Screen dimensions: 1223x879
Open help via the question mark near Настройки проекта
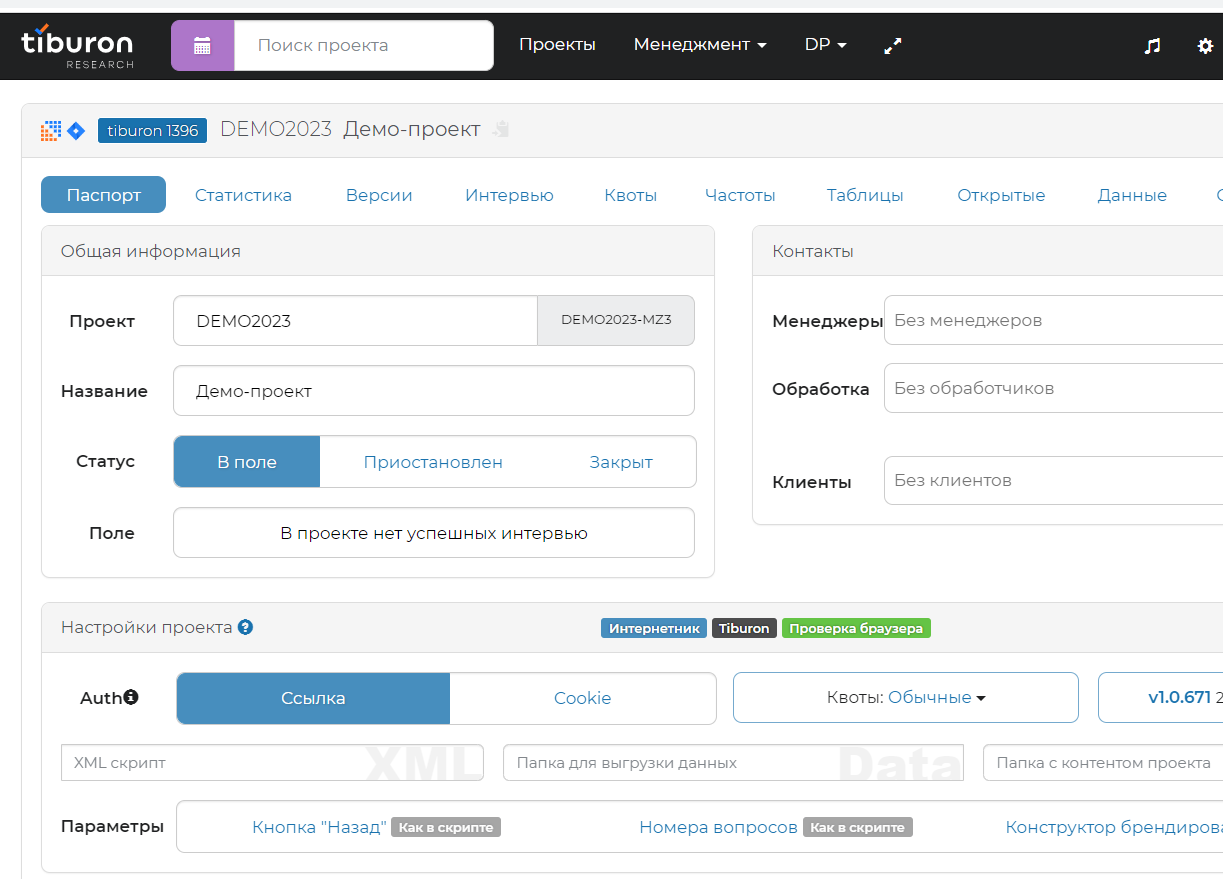pyautogui.click(x=245, y=627)
